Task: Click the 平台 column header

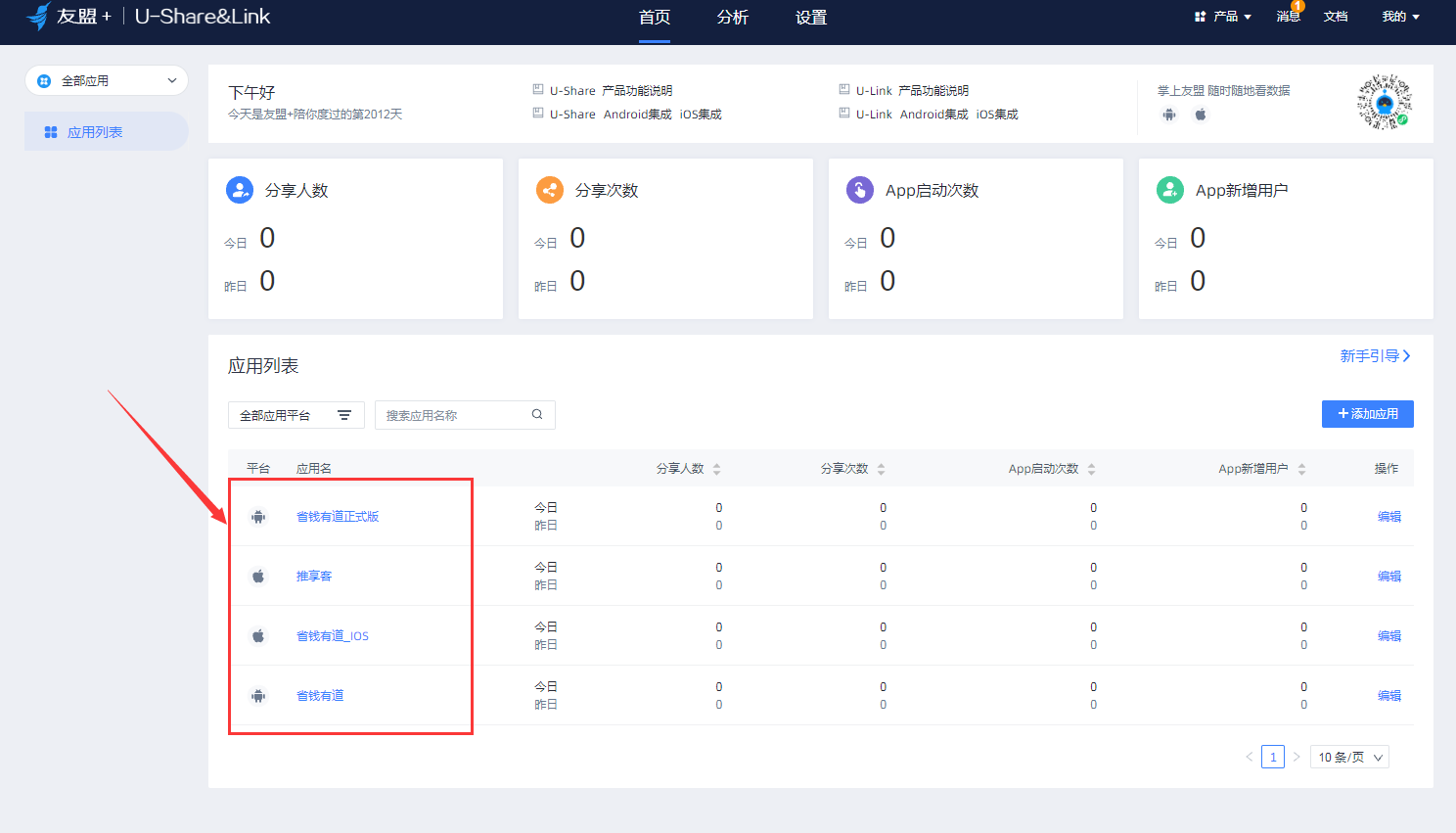Action: (x=258, y=469)
